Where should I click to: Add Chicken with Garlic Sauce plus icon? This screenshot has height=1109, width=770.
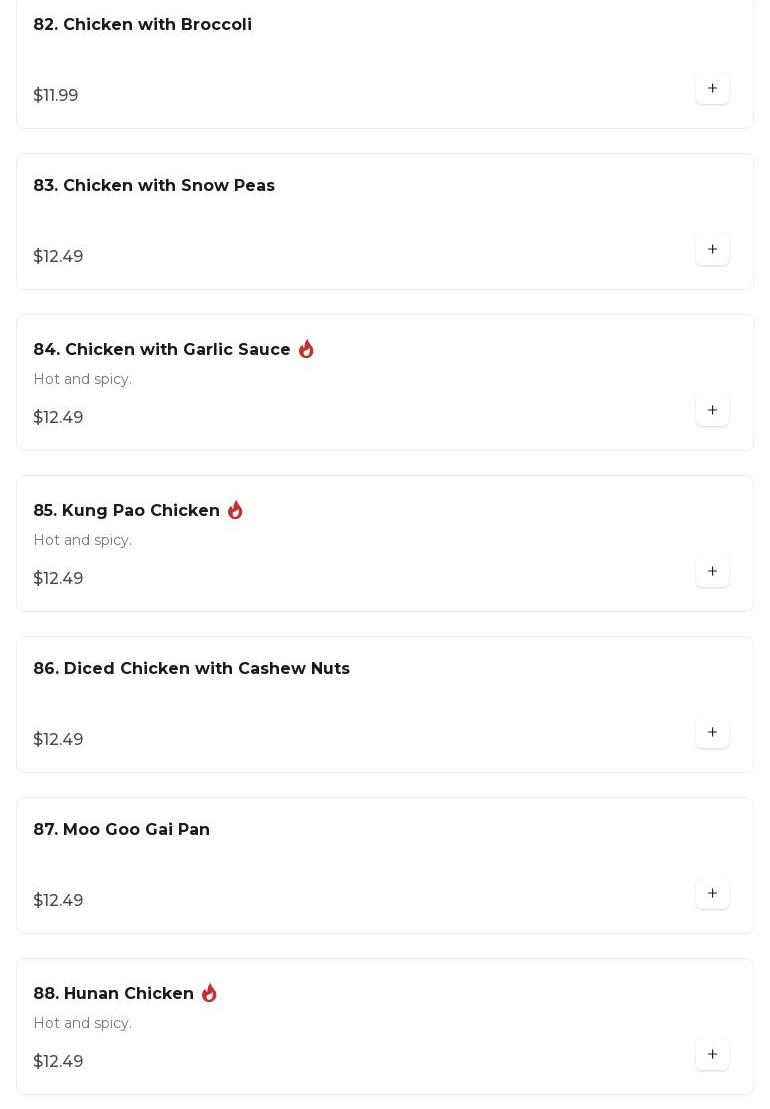pyautogui.click(x=712, y=410)
